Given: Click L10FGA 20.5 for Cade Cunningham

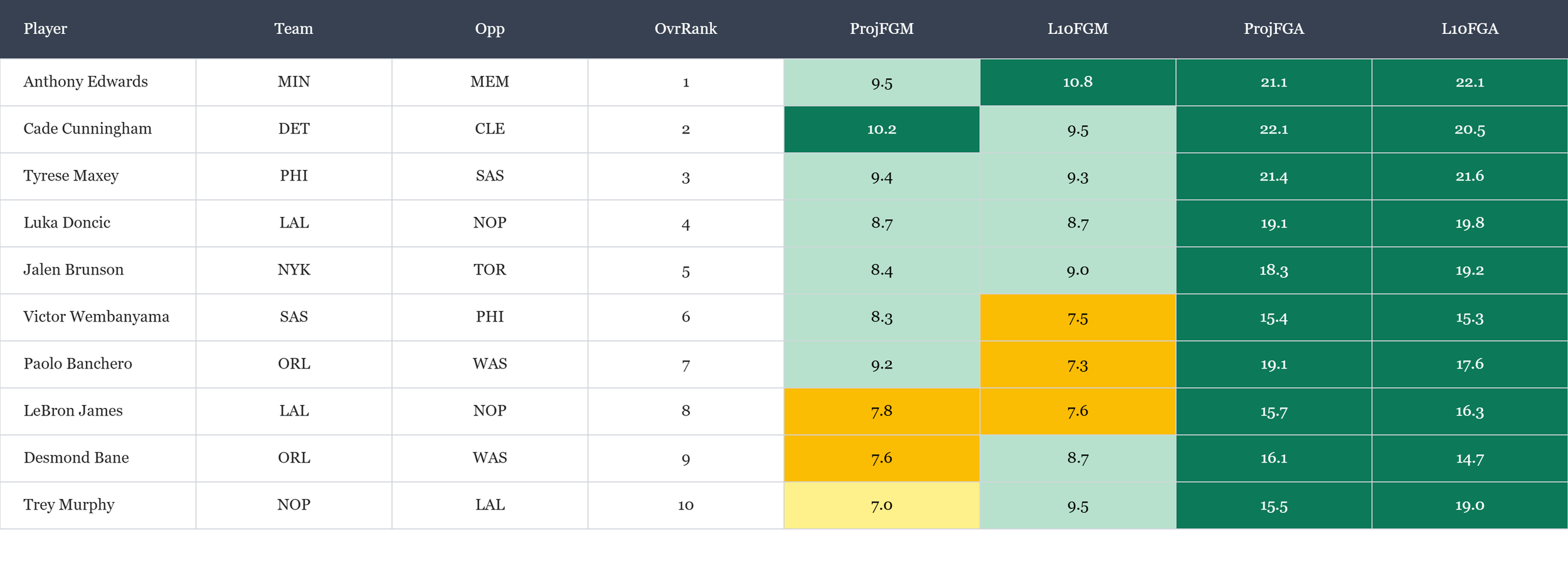Looking at the screenshot, I should tap(1470, 129).
